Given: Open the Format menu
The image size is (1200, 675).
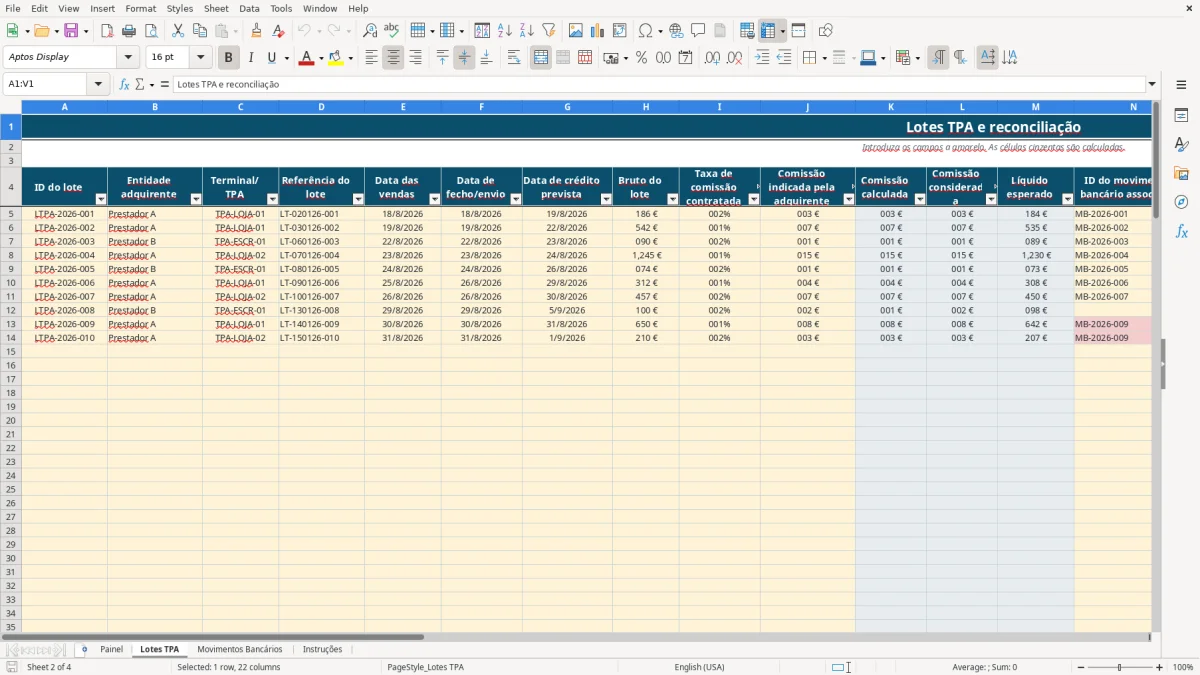Looking at the screenshot, I should click(140, 8).
